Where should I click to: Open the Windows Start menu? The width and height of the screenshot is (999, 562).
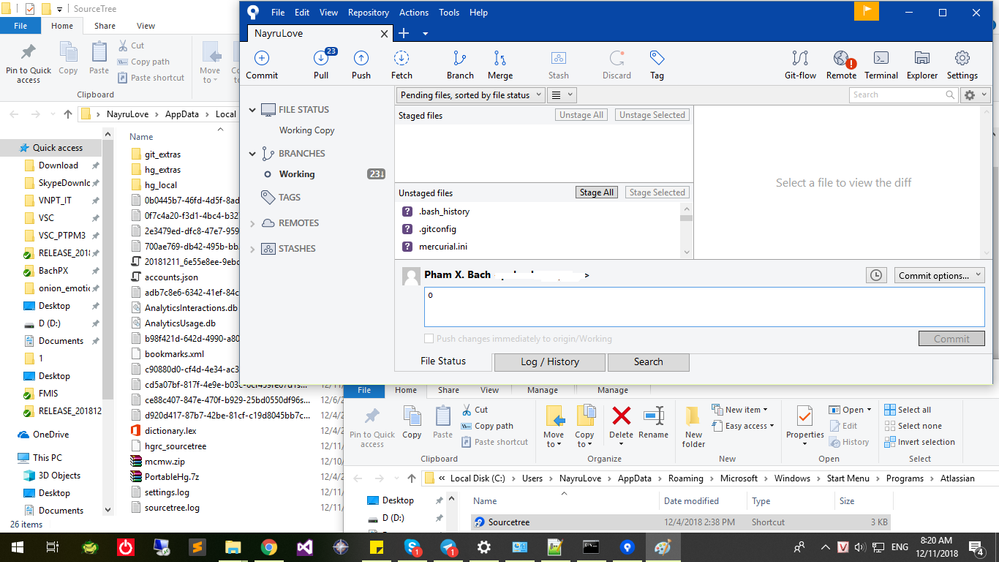17,547
